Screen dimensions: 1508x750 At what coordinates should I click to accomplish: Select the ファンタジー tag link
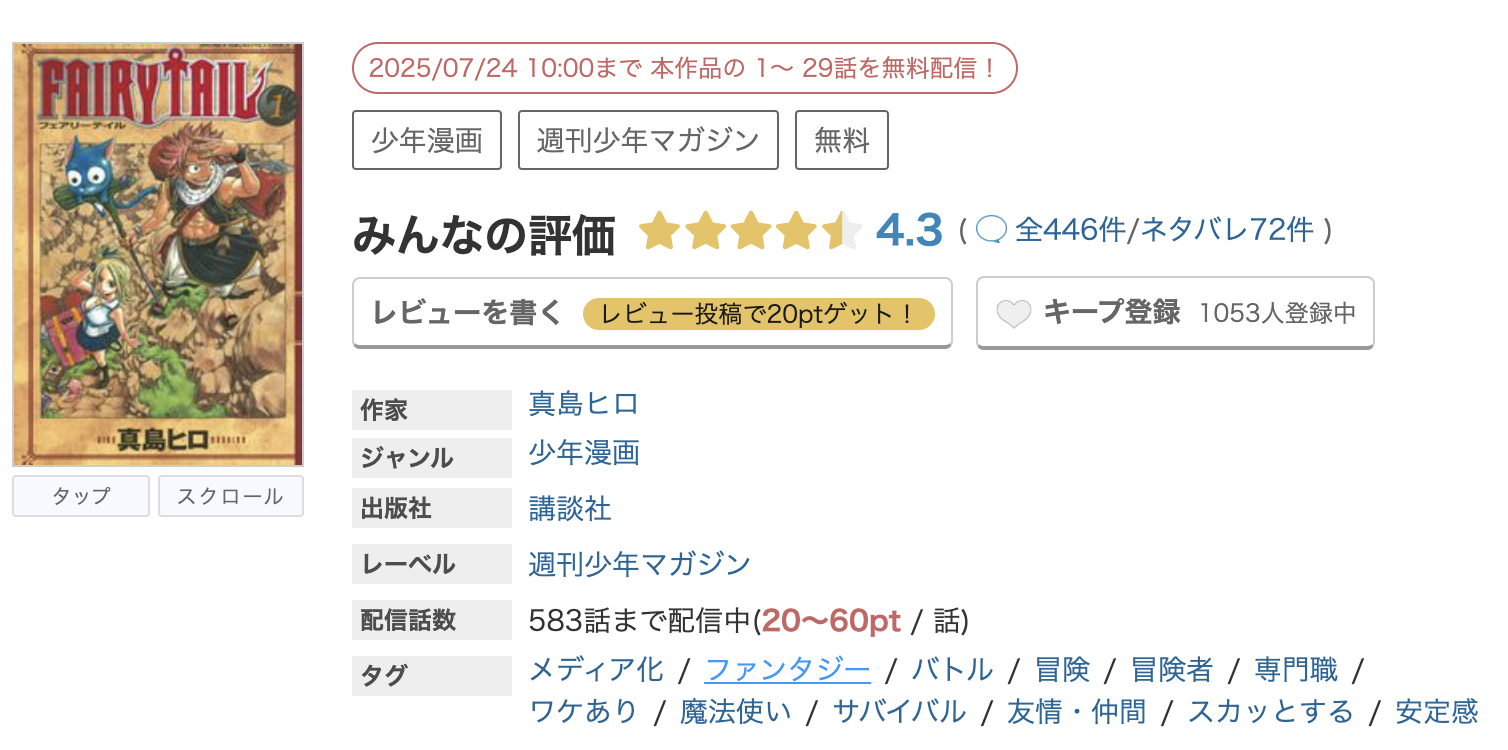pos(788,669)
